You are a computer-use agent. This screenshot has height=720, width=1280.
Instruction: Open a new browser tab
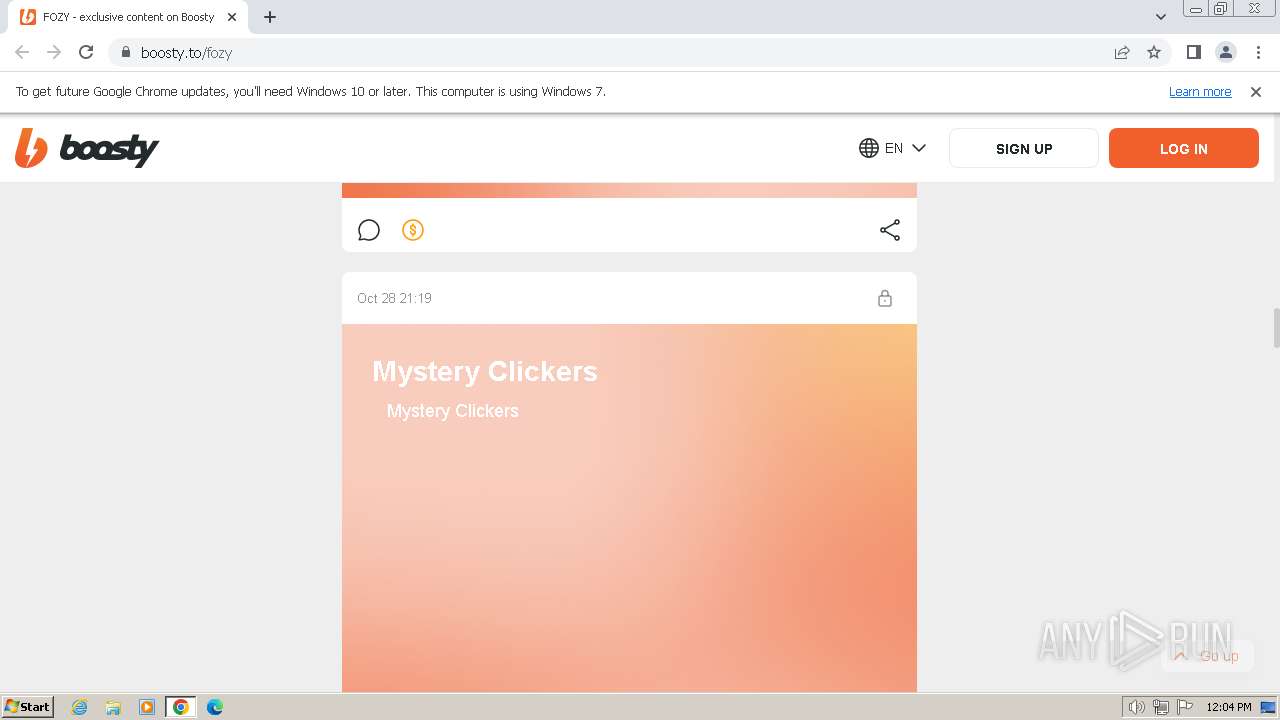[x=270, y=17]
